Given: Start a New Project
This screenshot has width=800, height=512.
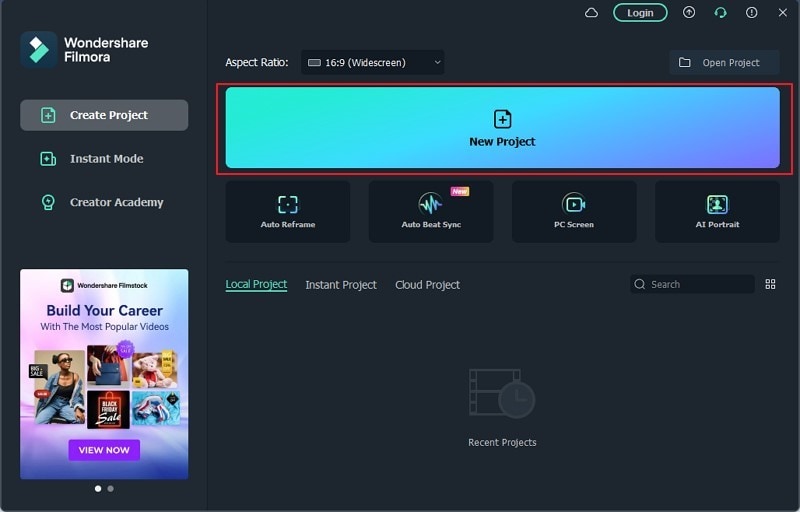Looking at the screenshot, I should pos(503,127).
